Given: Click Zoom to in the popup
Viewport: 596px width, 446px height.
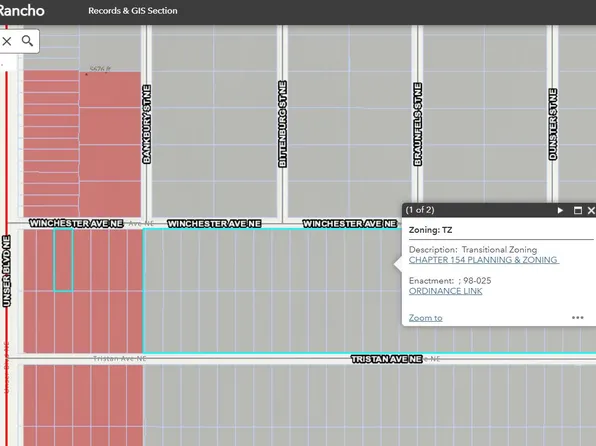Looking at the screenshot, I should [425, 318].
